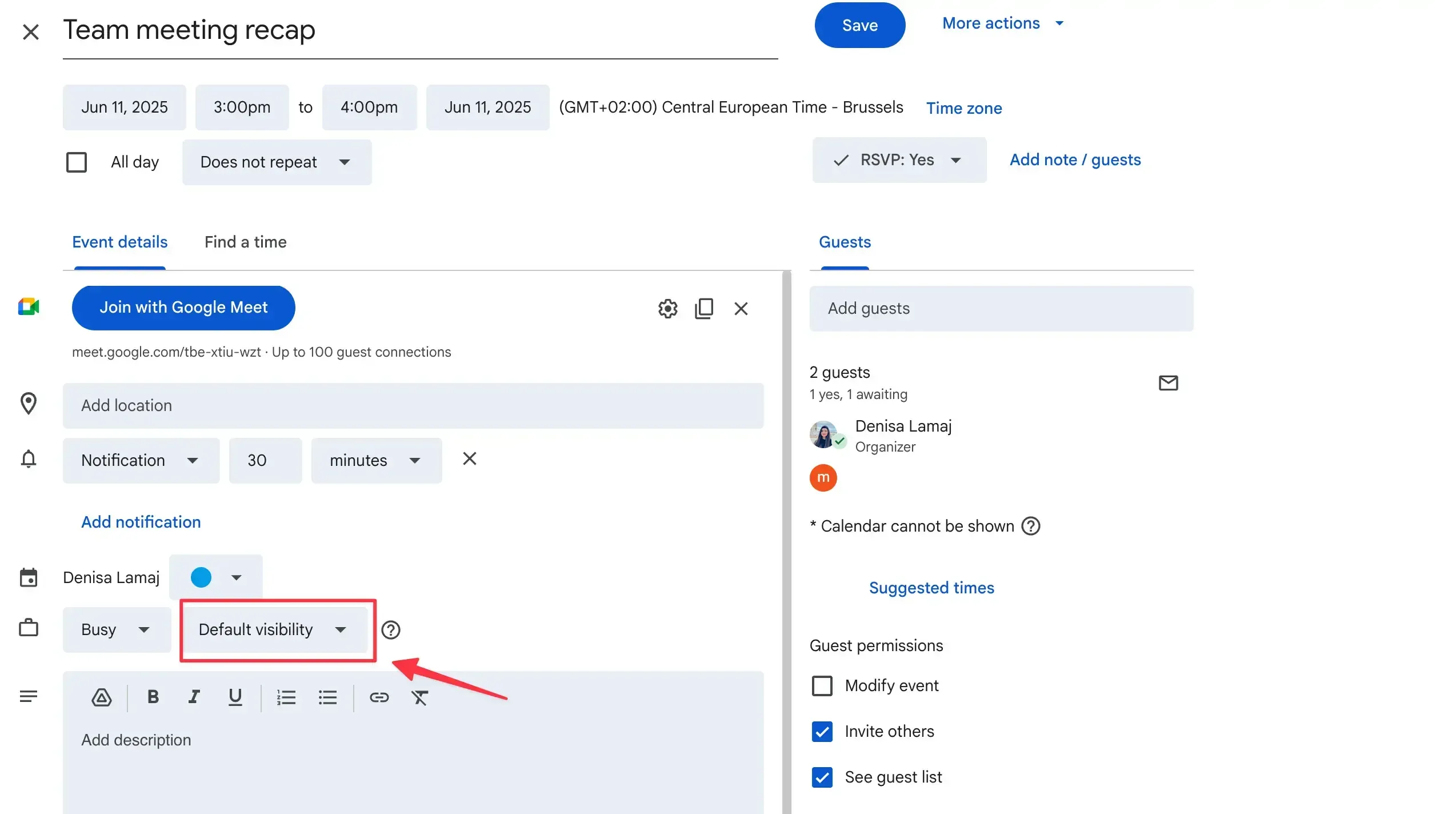Screen dimensions: 1456x814
Task: Insert a Google Drive file attachment
Action: pyautogui.click(x=102, y=697)
